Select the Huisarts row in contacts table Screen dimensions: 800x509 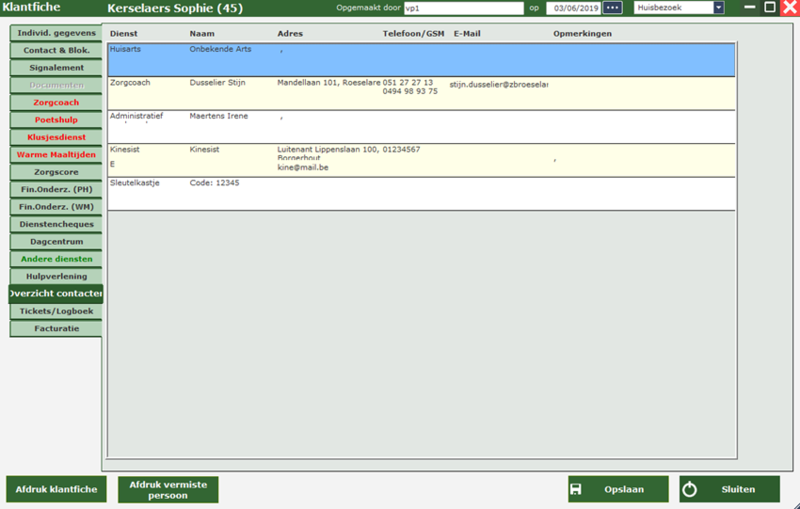[420, 59]
